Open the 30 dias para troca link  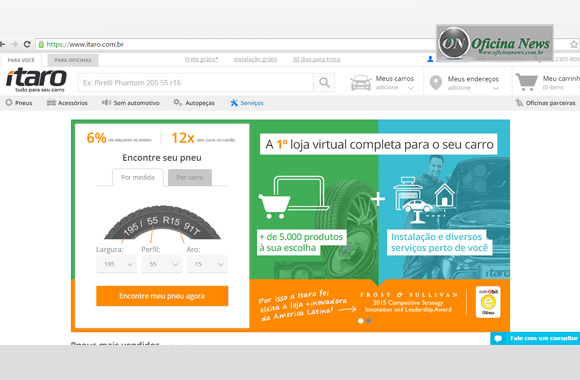(x=316, y=59)
